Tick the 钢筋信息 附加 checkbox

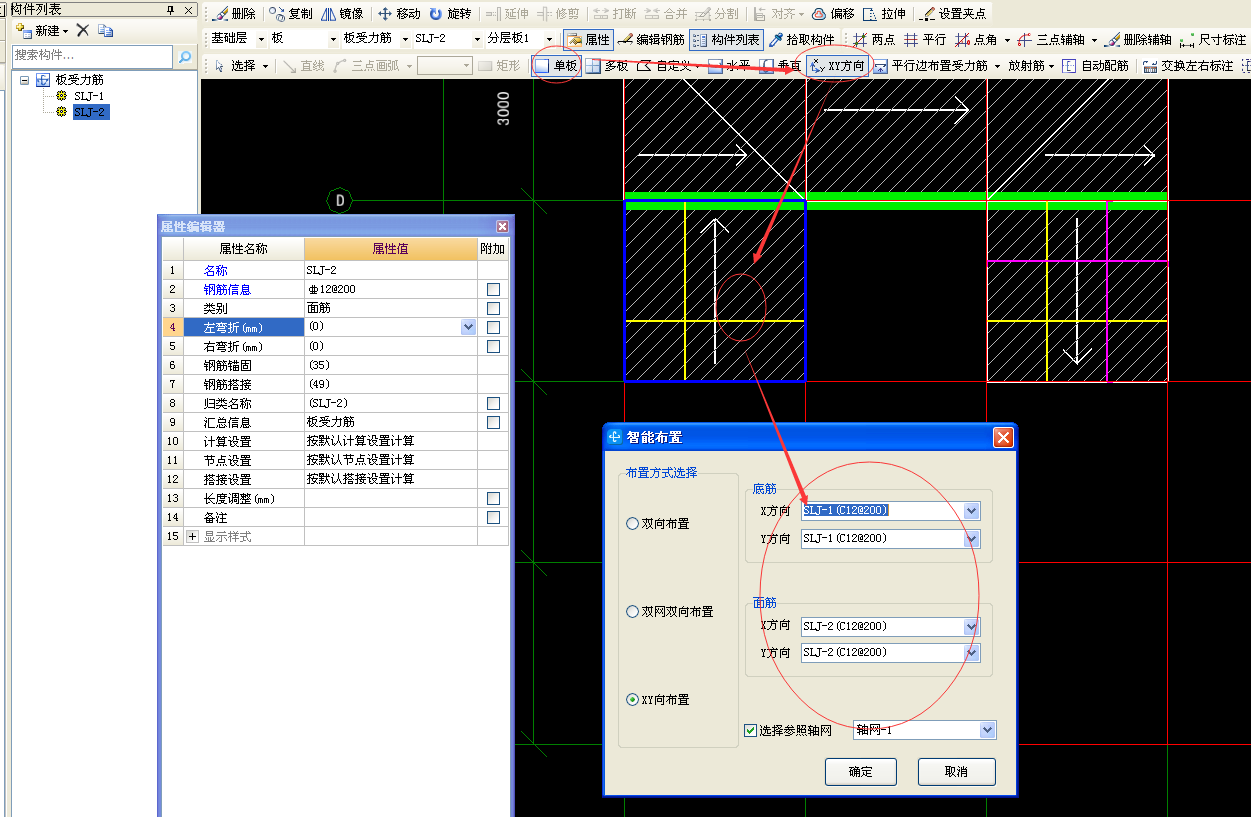click(x=493, y=289)
